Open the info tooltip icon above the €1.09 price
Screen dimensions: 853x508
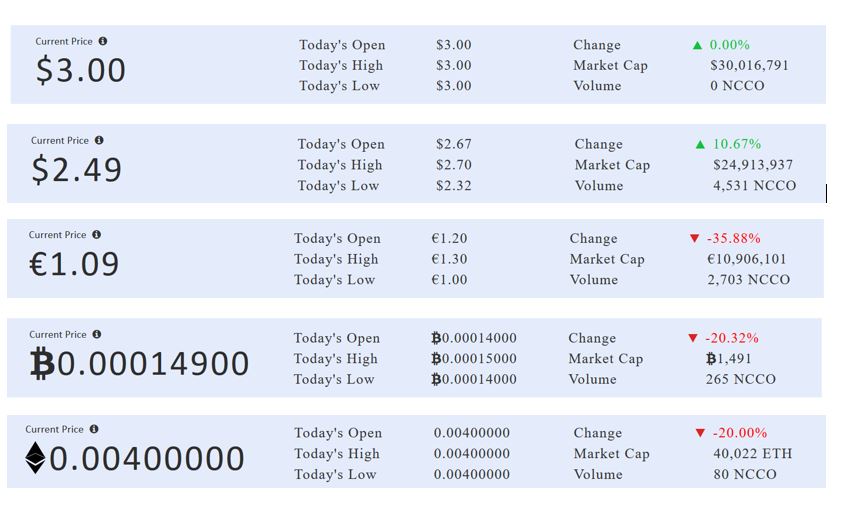click(x=97, y=235)
